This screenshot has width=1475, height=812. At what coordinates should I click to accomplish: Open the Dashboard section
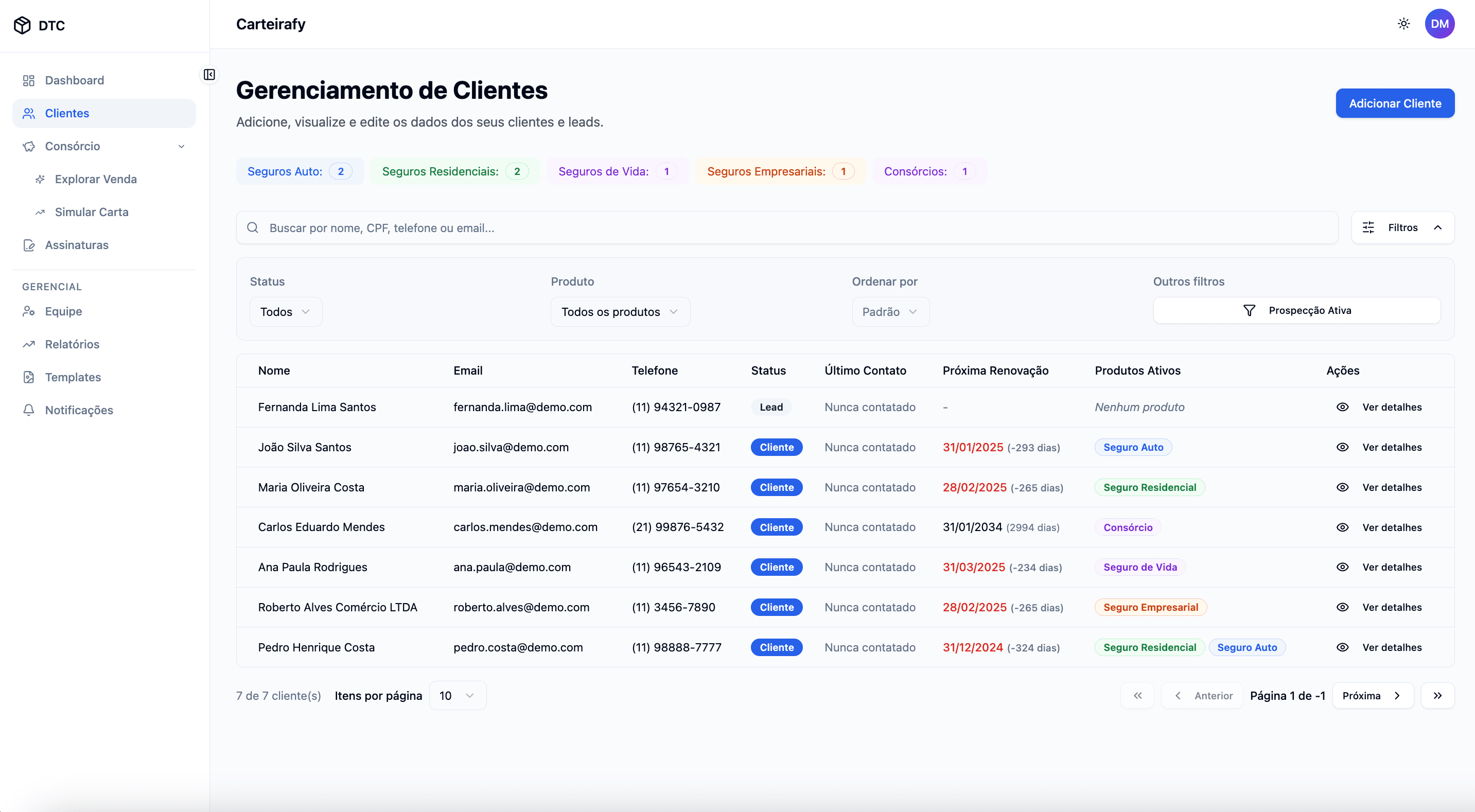(x=75, y=80)
